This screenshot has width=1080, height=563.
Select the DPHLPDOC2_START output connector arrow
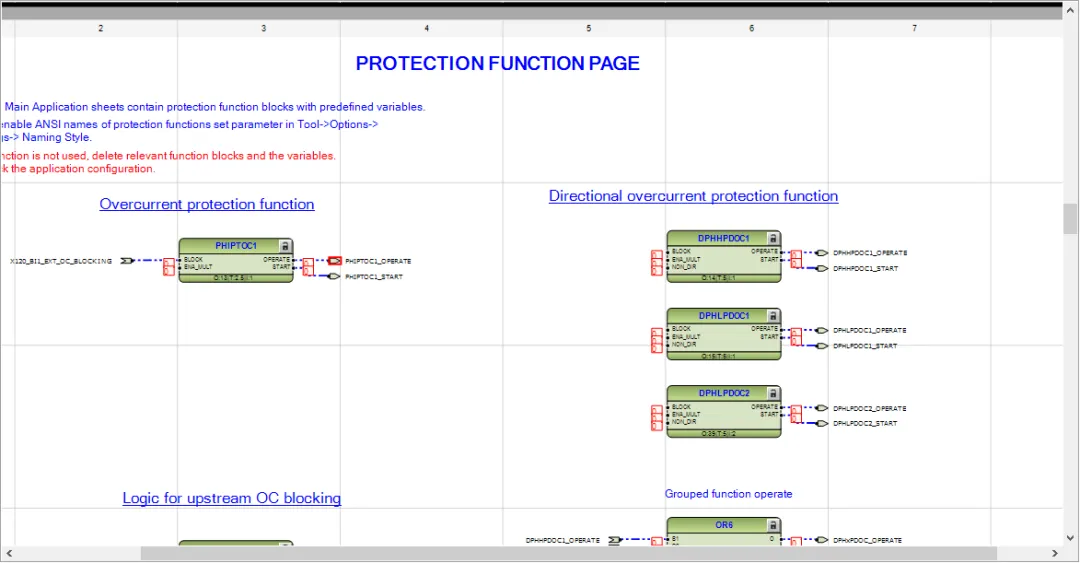pyautogui.click(x=822, y=423)
